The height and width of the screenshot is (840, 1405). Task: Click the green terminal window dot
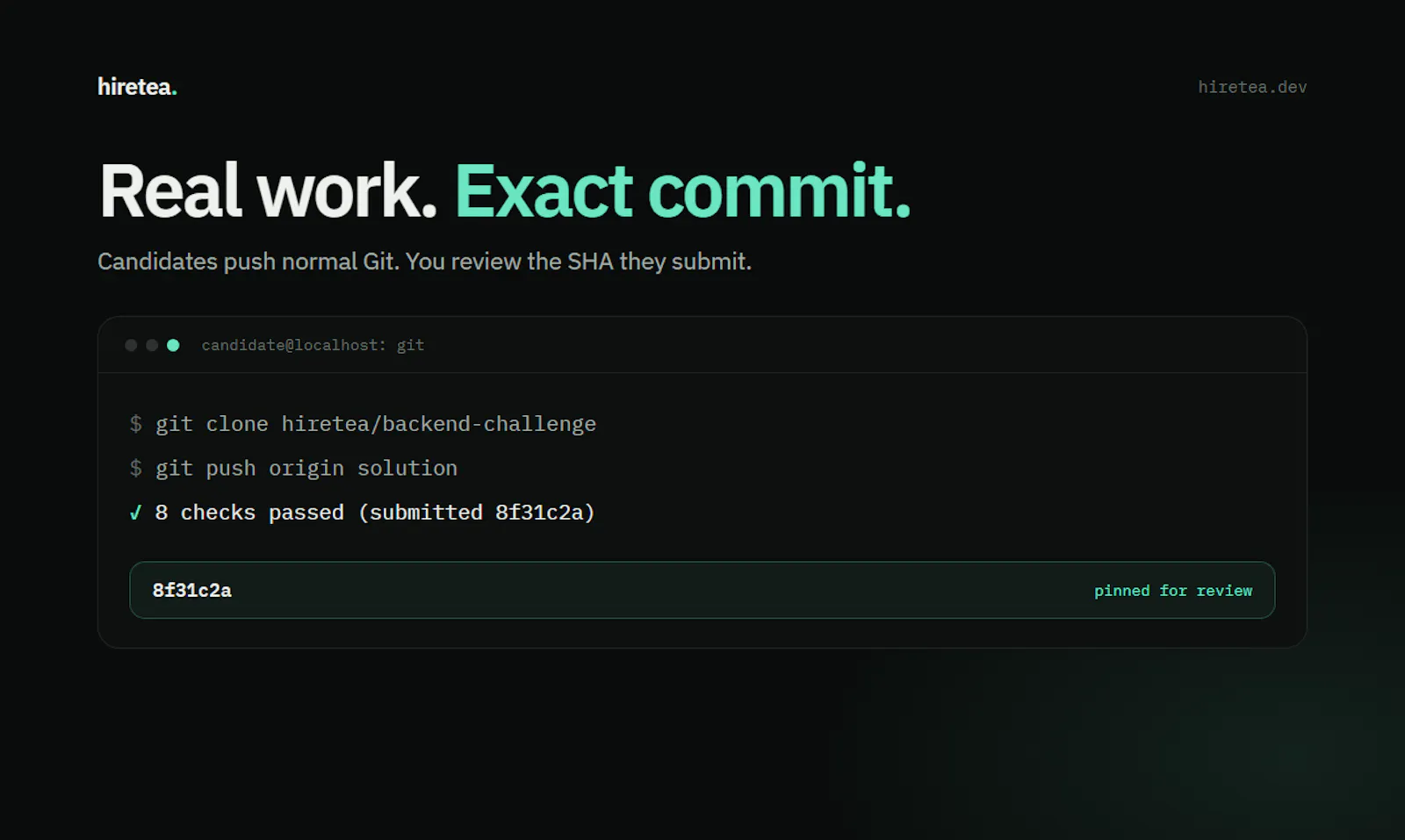click(173, 345)
